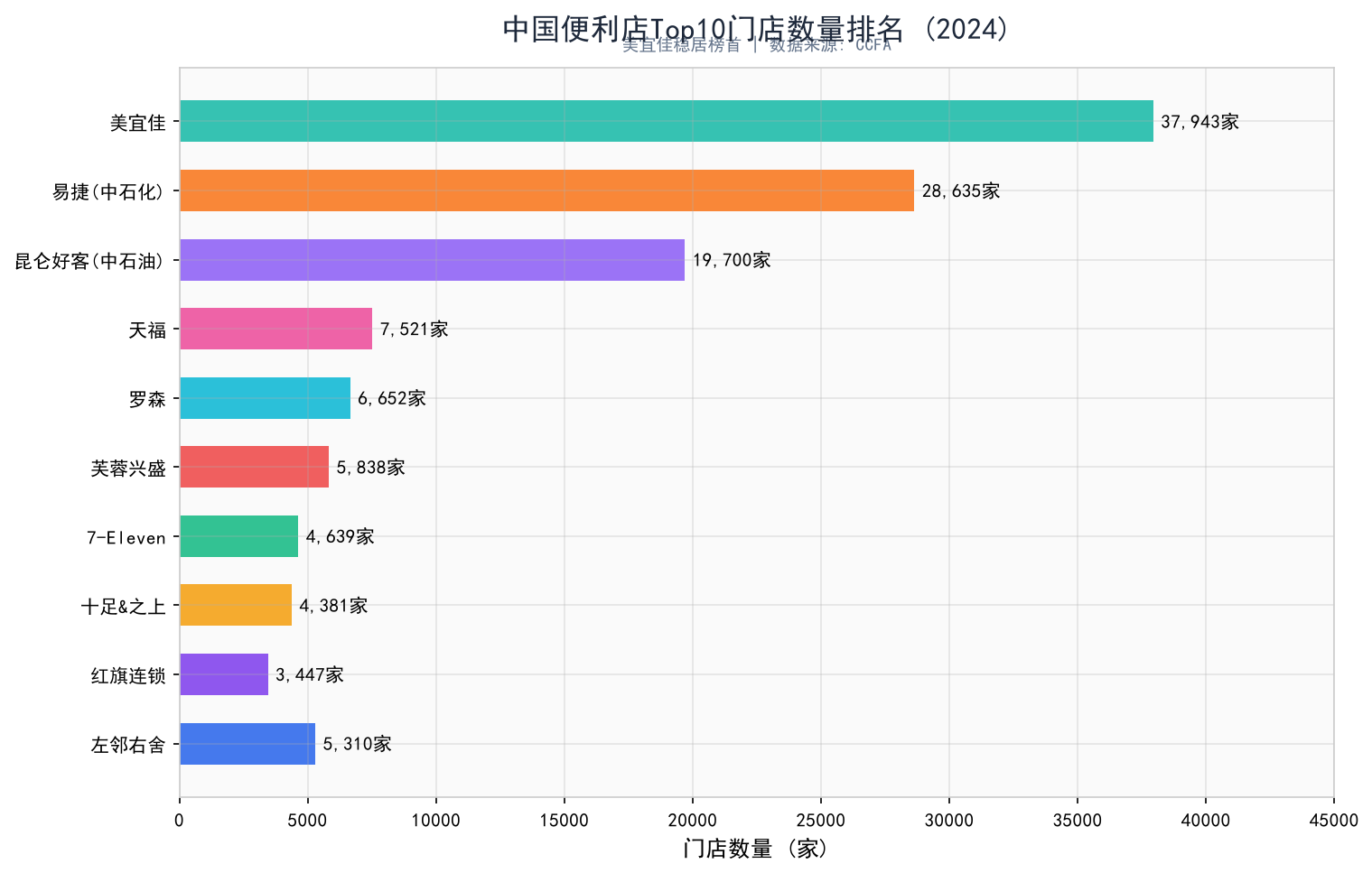Click the value label "5,838家"
Viewport: 1372px width, 873px height.
click(x=370, y=468)
